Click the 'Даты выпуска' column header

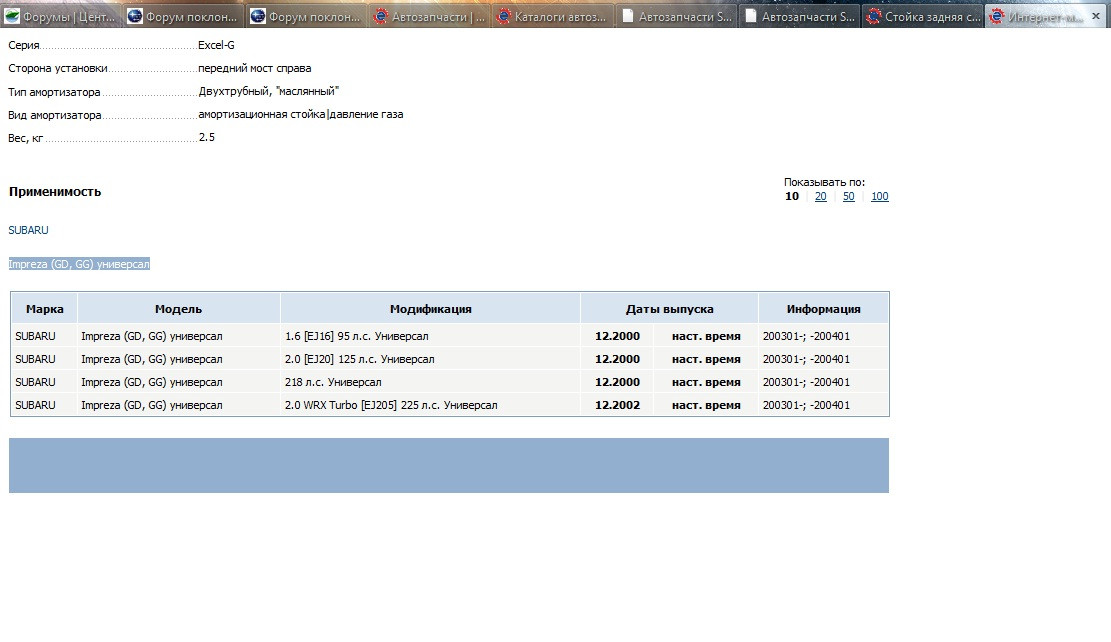pyautogui.click(x=670, y=309)
